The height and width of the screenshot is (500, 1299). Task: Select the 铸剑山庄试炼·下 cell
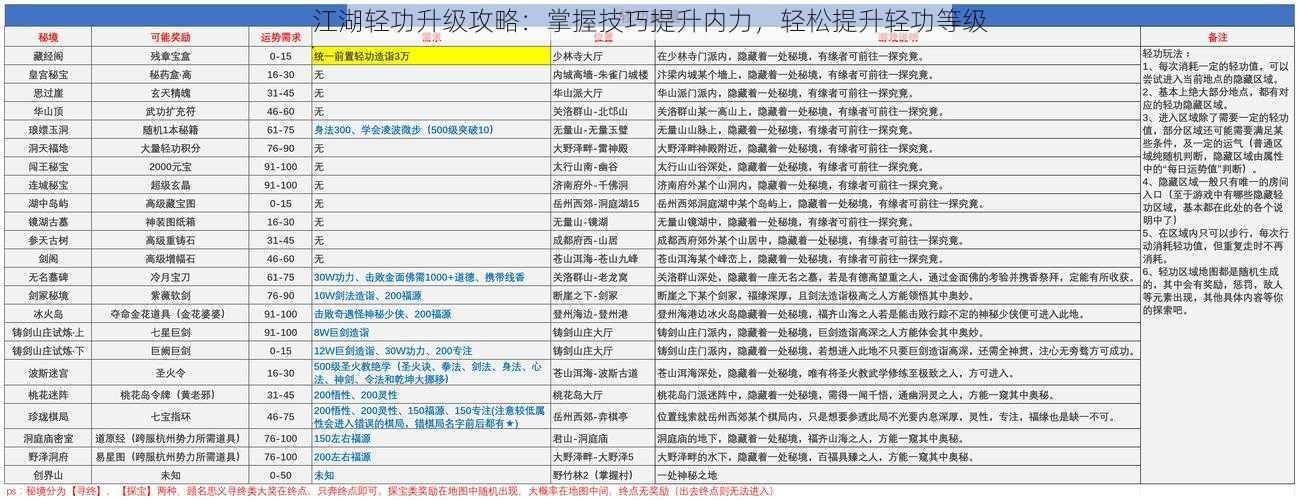(x=49, y=351)
